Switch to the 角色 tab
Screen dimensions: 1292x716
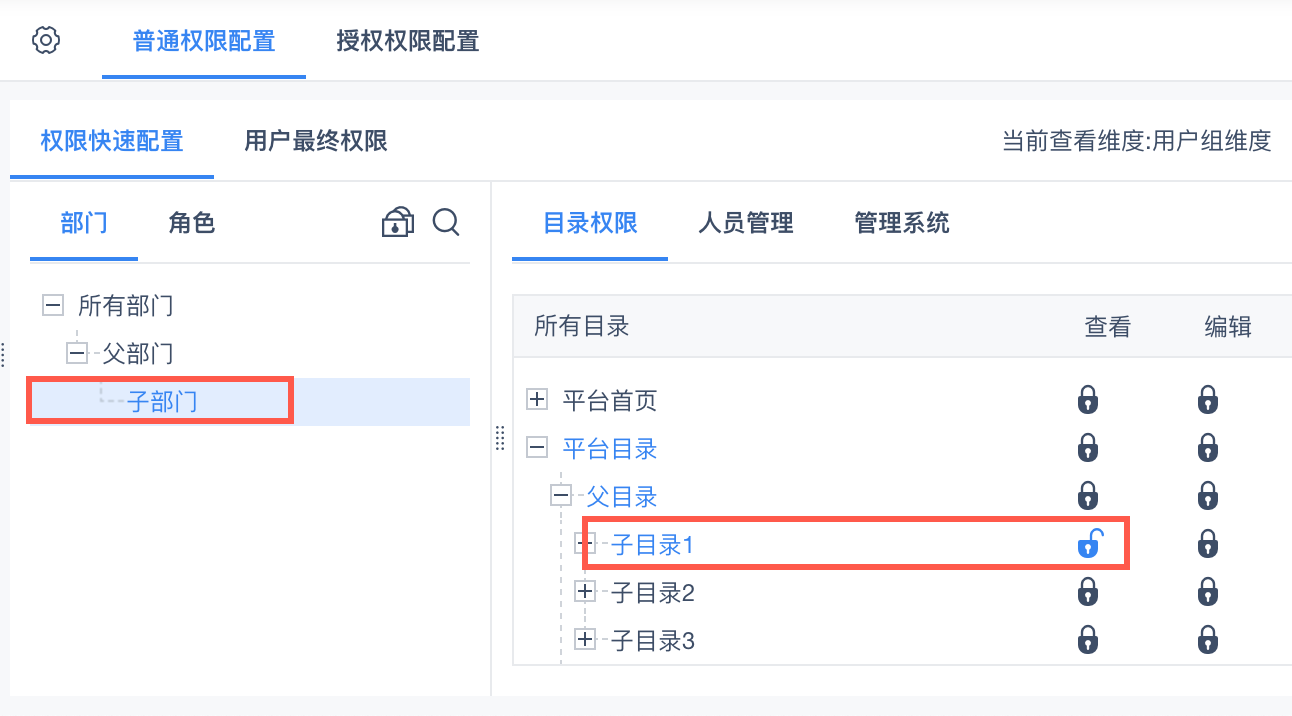(x=192, y=223)
